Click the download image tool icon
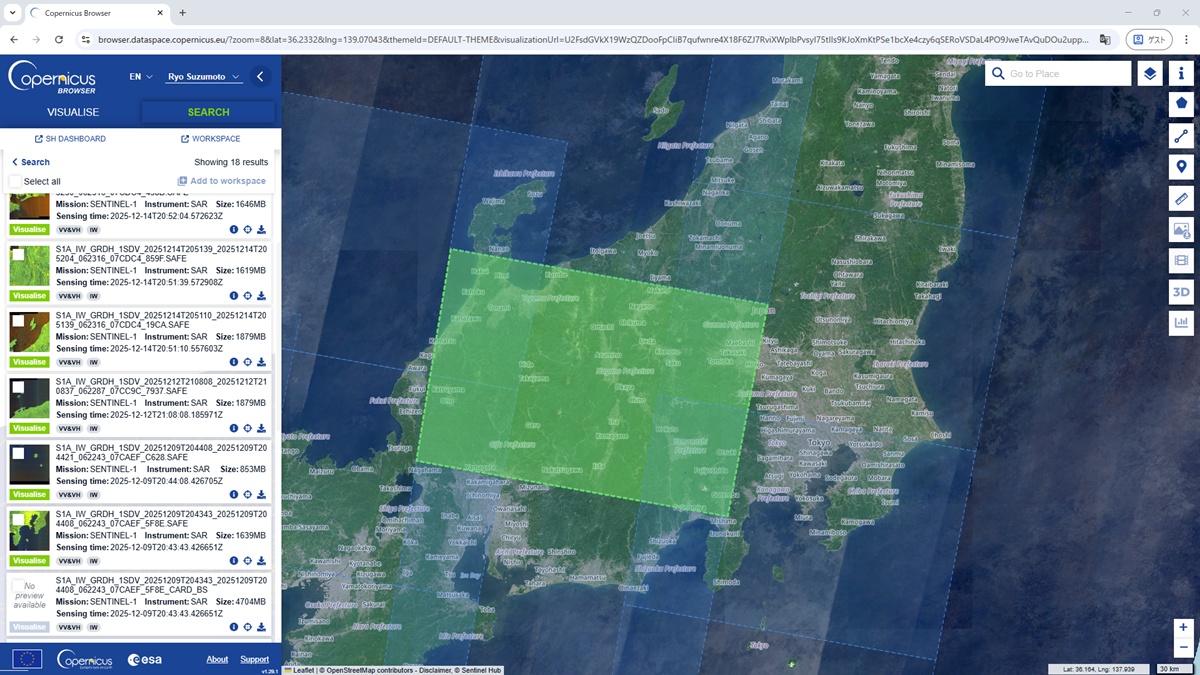The height and width of the screenshot is (675, 1200). [x=1181, y=230]
